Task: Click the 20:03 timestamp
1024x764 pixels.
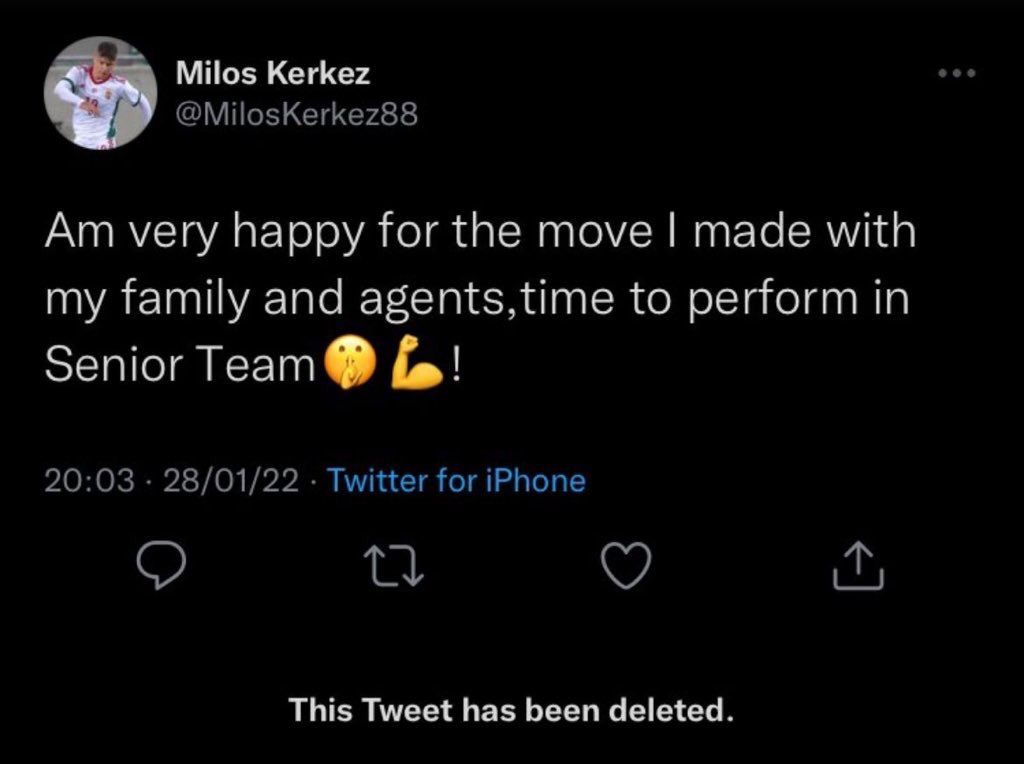Action: (89, 481)
